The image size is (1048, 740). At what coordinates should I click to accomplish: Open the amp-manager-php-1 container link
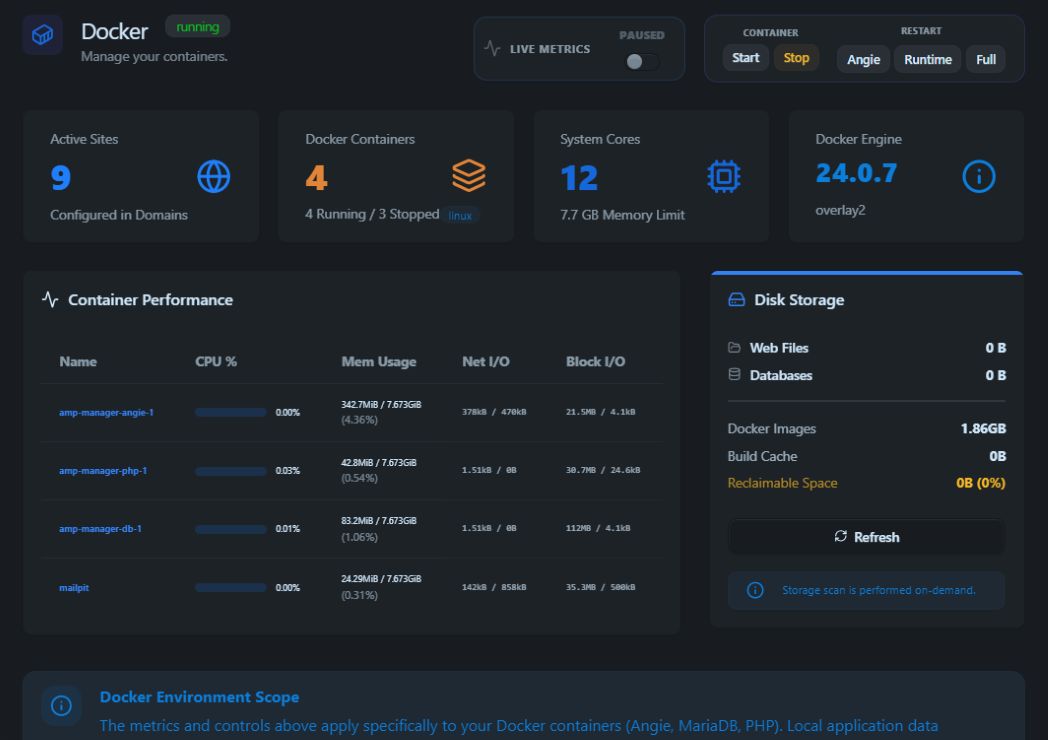[103, 471]
